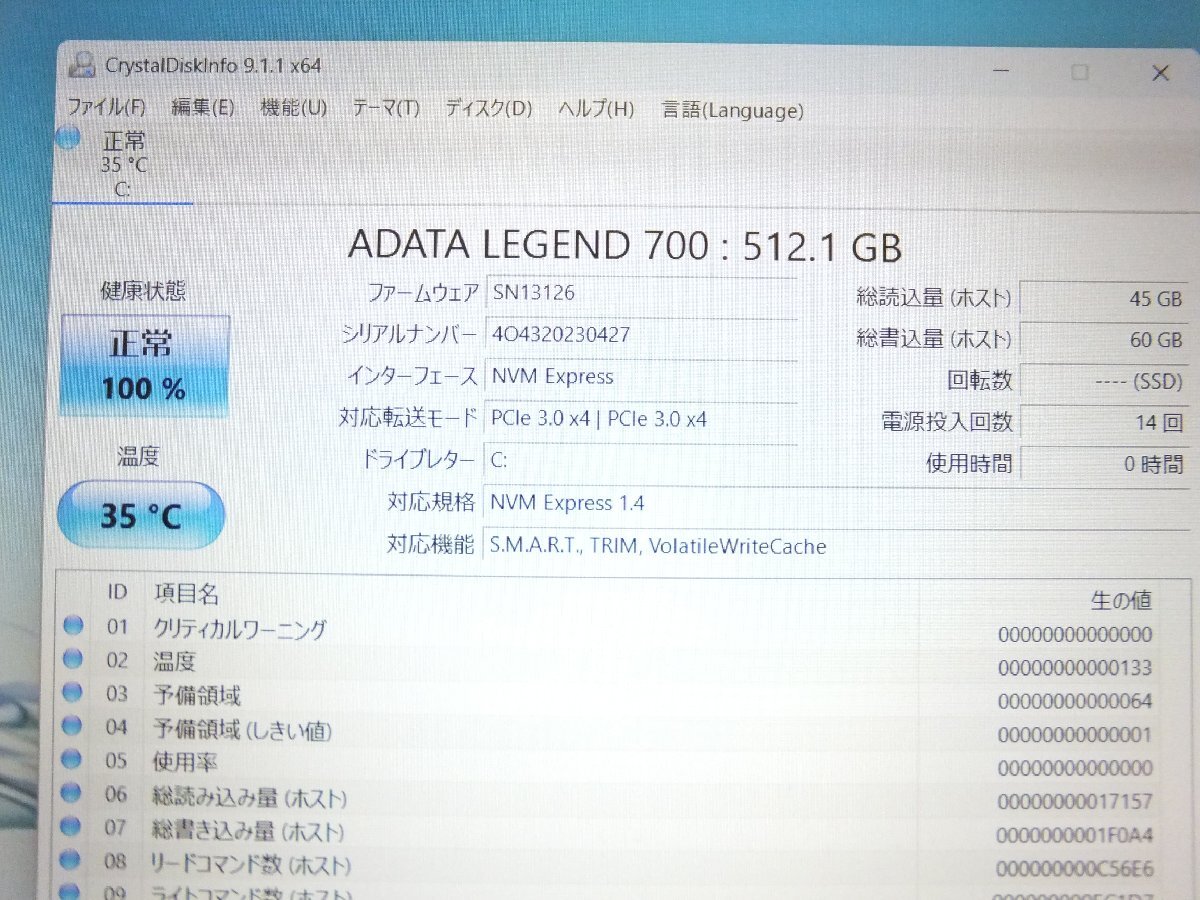Open the 言語(Language) menu
Screen dimensions: 1200x900
tap(732, 111)
